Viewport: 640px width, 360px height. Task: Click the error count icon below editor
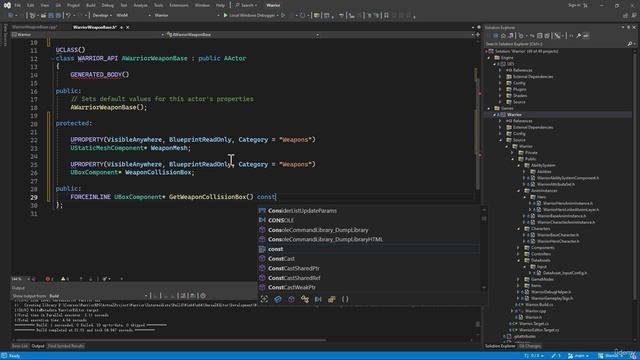(48, 279)
